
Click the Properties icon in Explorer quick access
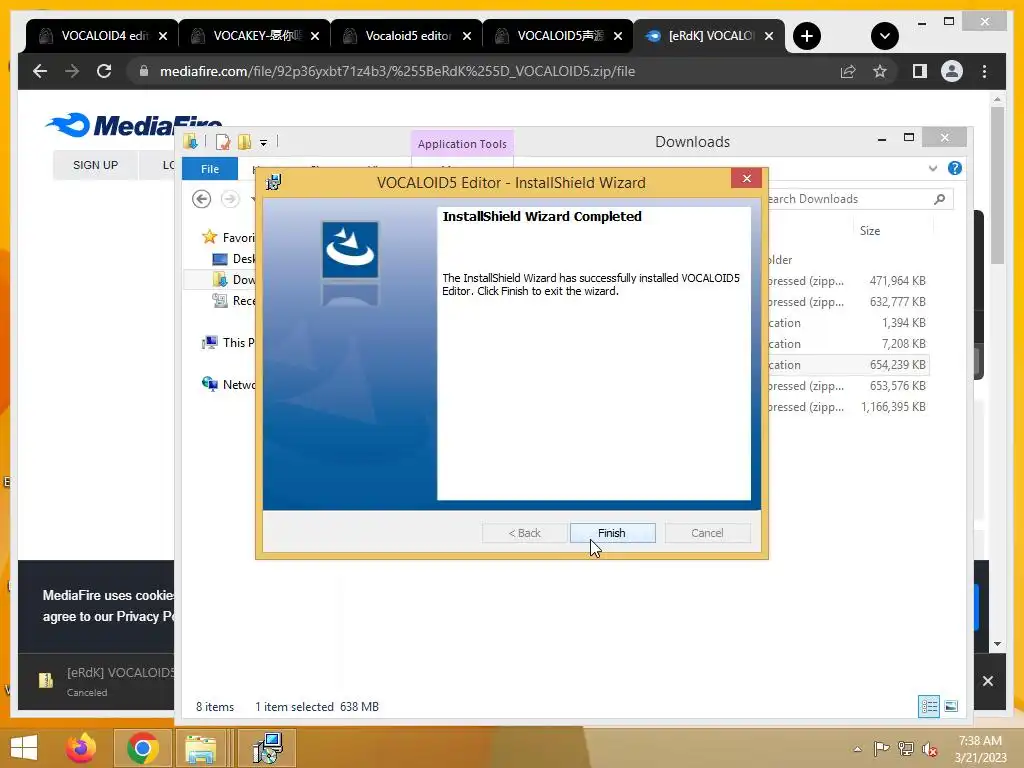223,142
